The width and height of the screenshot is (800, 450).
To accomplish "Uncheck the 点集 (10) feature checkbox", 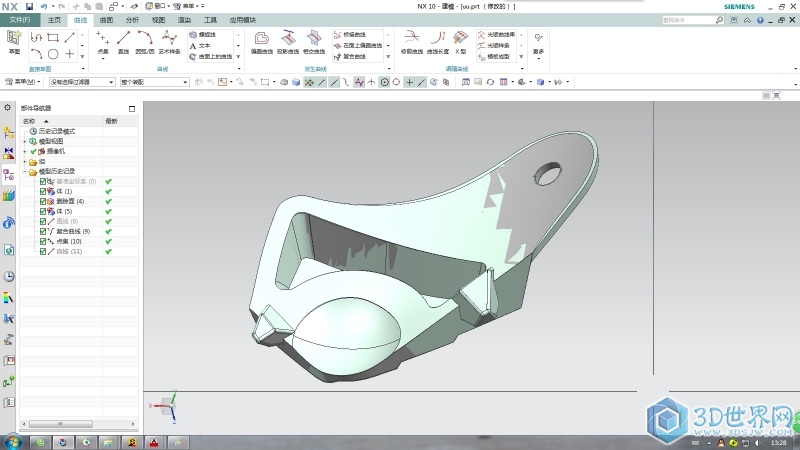I will coord(43,241).
